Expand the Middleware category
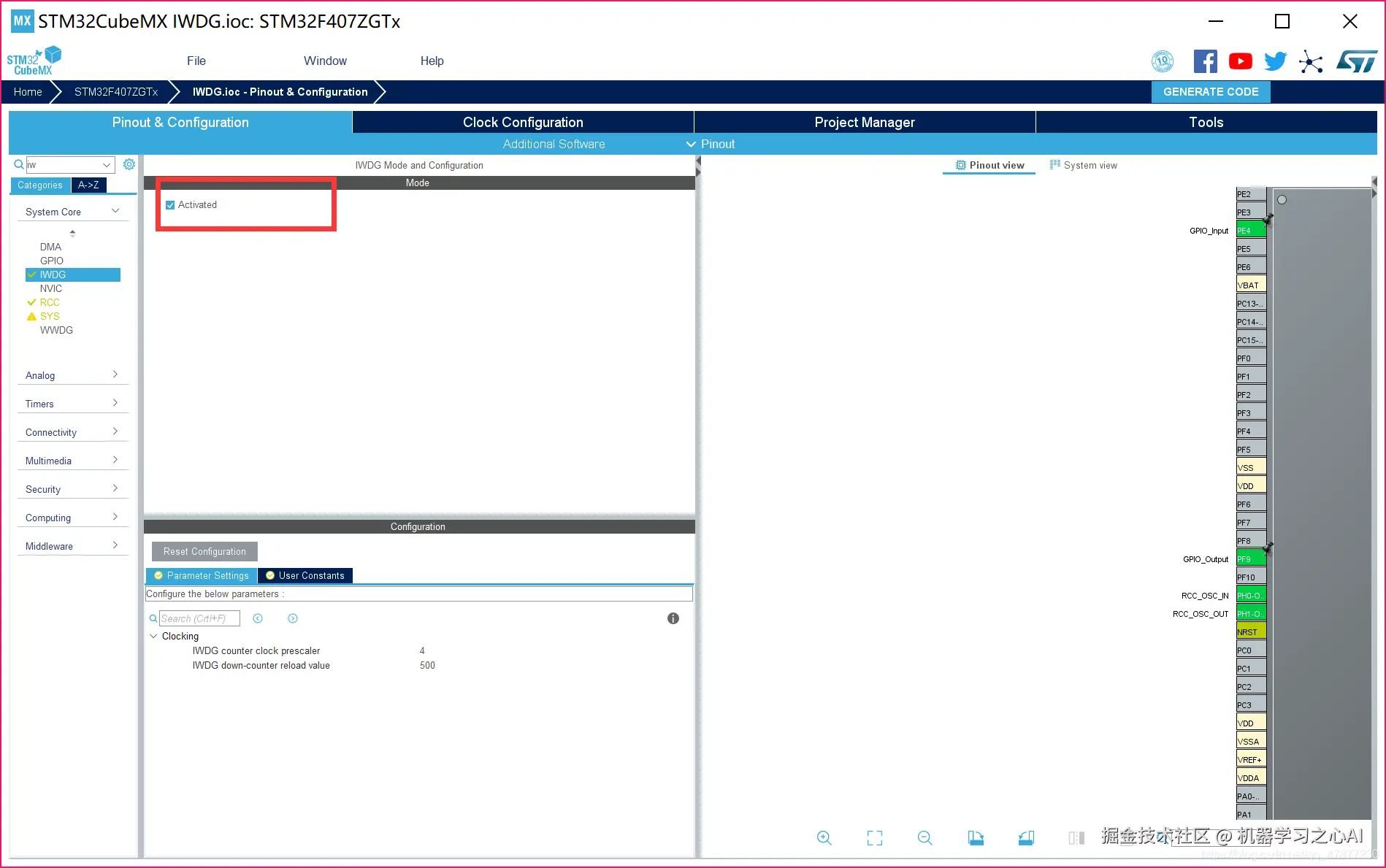The image size is (1386, 868). coord(115,545)
